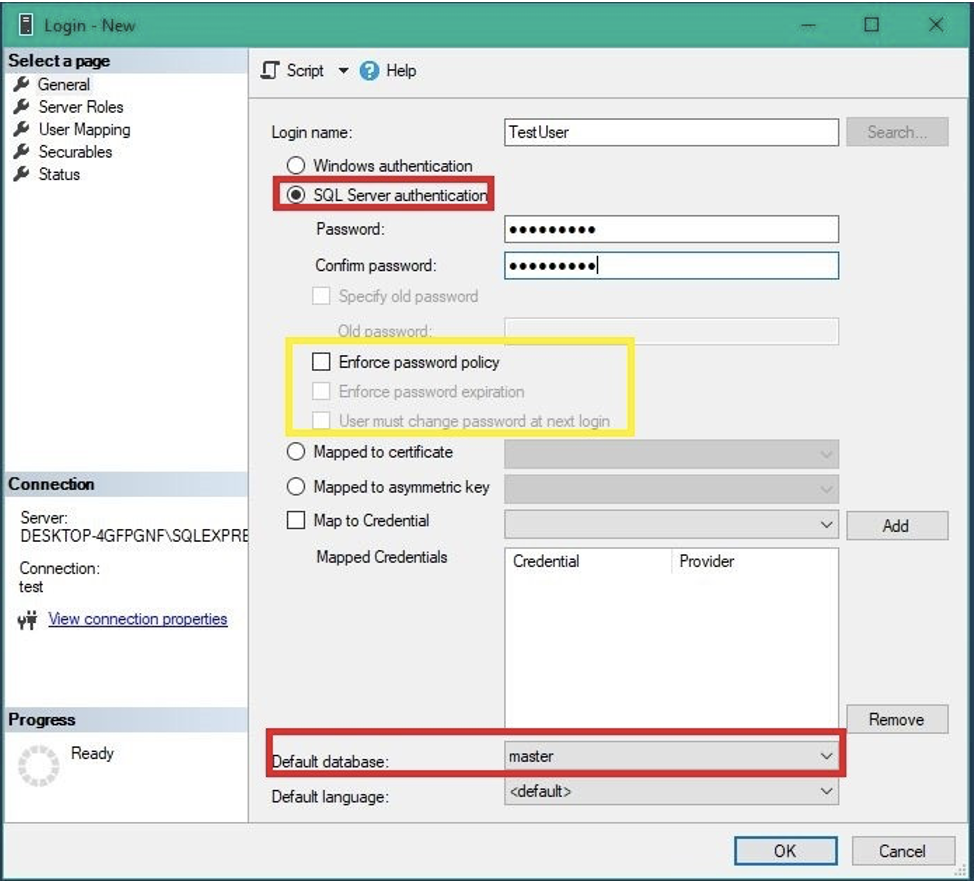Click the wrench icon next to General
The image size is (976, 884).
click(x=21, y=84)
